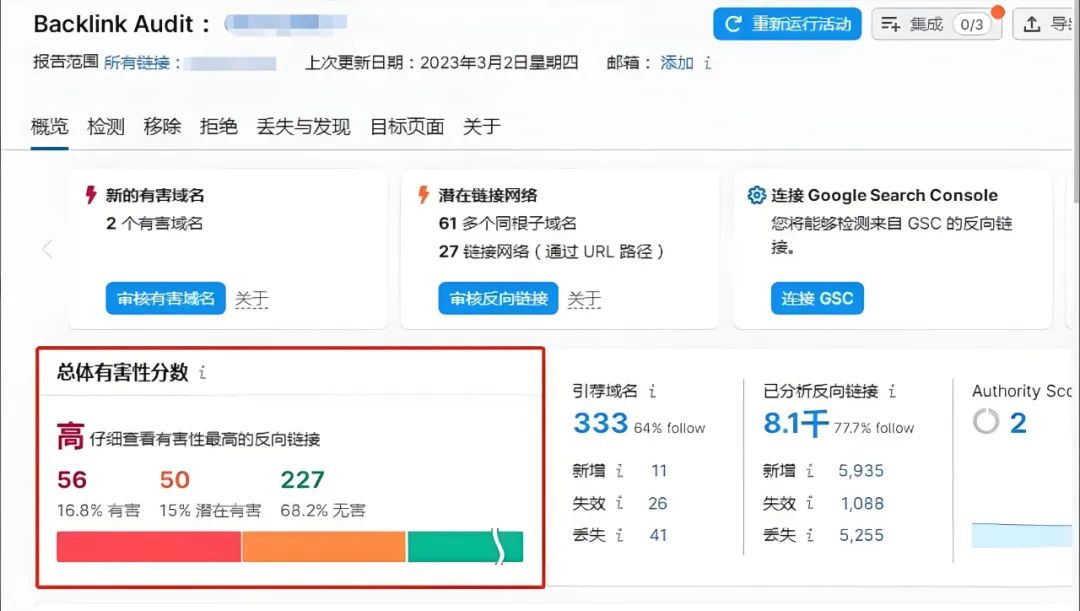
Task: Click the 连接 GSC button
Action: (x=817, y=298)
